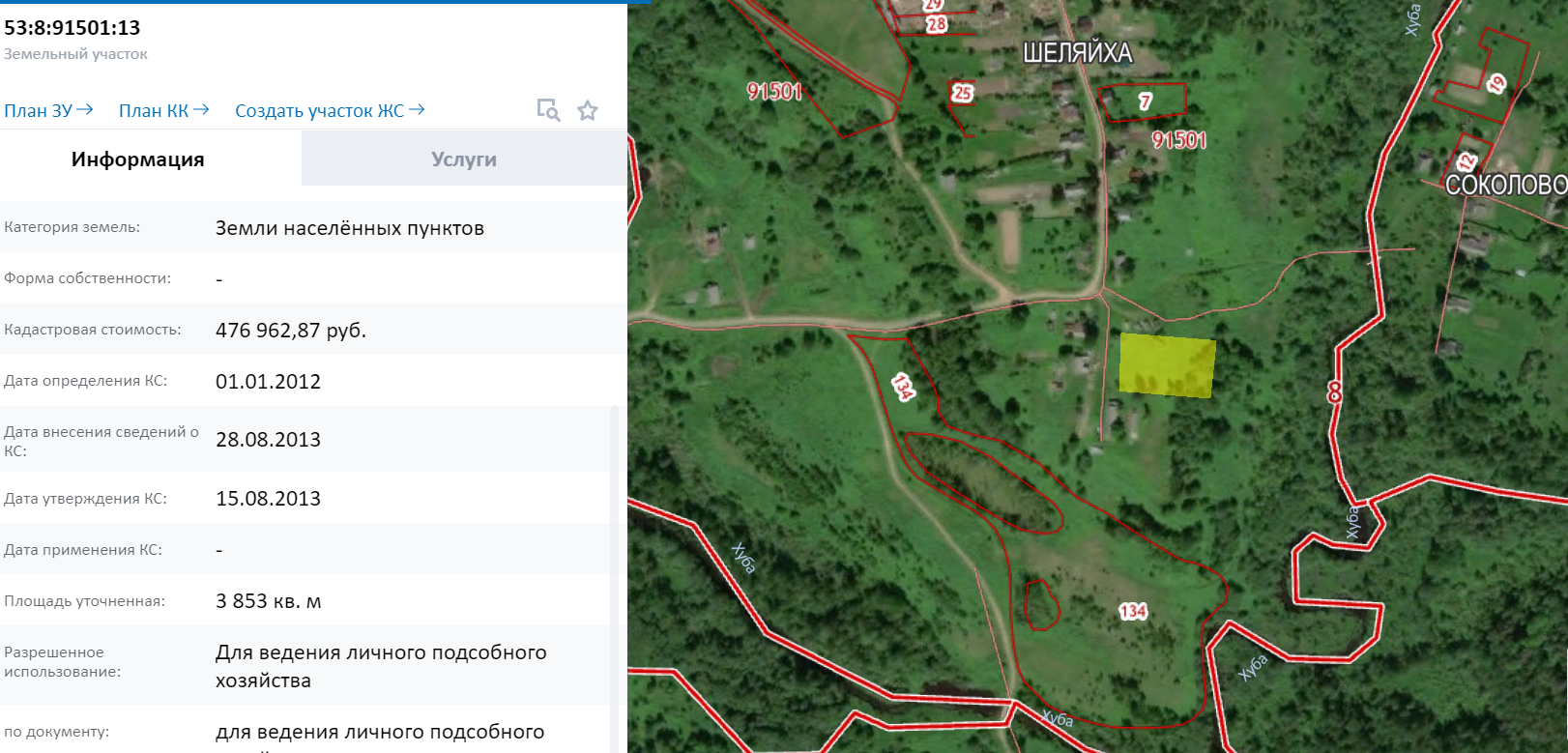The height and width of the screenshot is (753, 1568).
Task: Click Создать участок ЖС link
Action: pyautogui.click(x=330, y=110)
